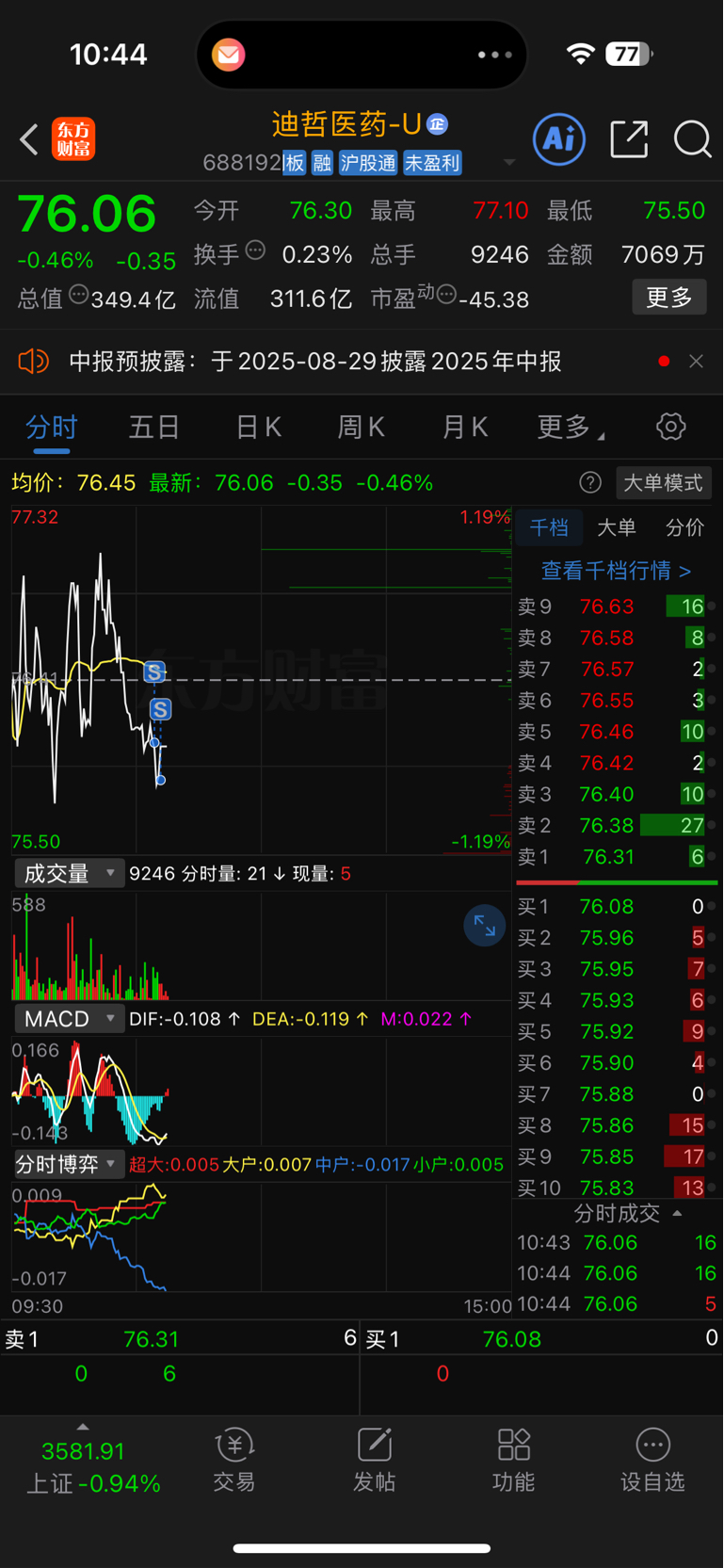This screenshot has width=724, height=1568.
Task: Select the 大单 tab
Action: pyautogui.click(x=617, y=527)
